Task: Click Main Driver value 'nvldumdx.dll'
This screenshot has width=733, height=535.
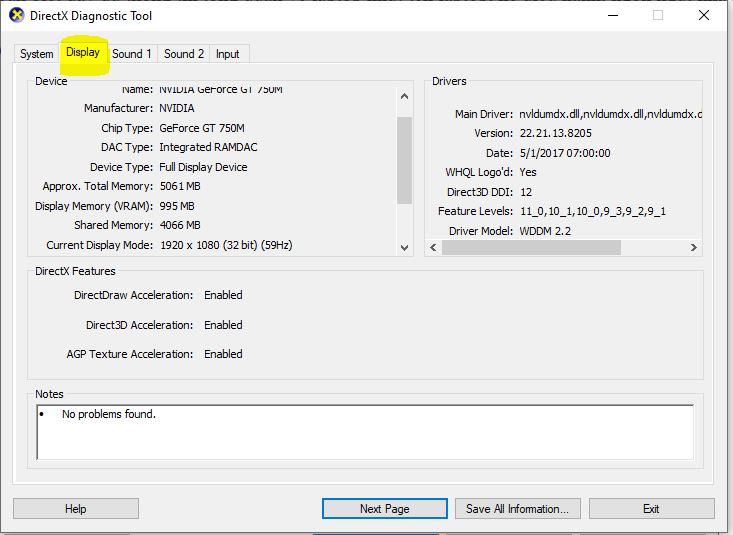Action: (550, 114)
